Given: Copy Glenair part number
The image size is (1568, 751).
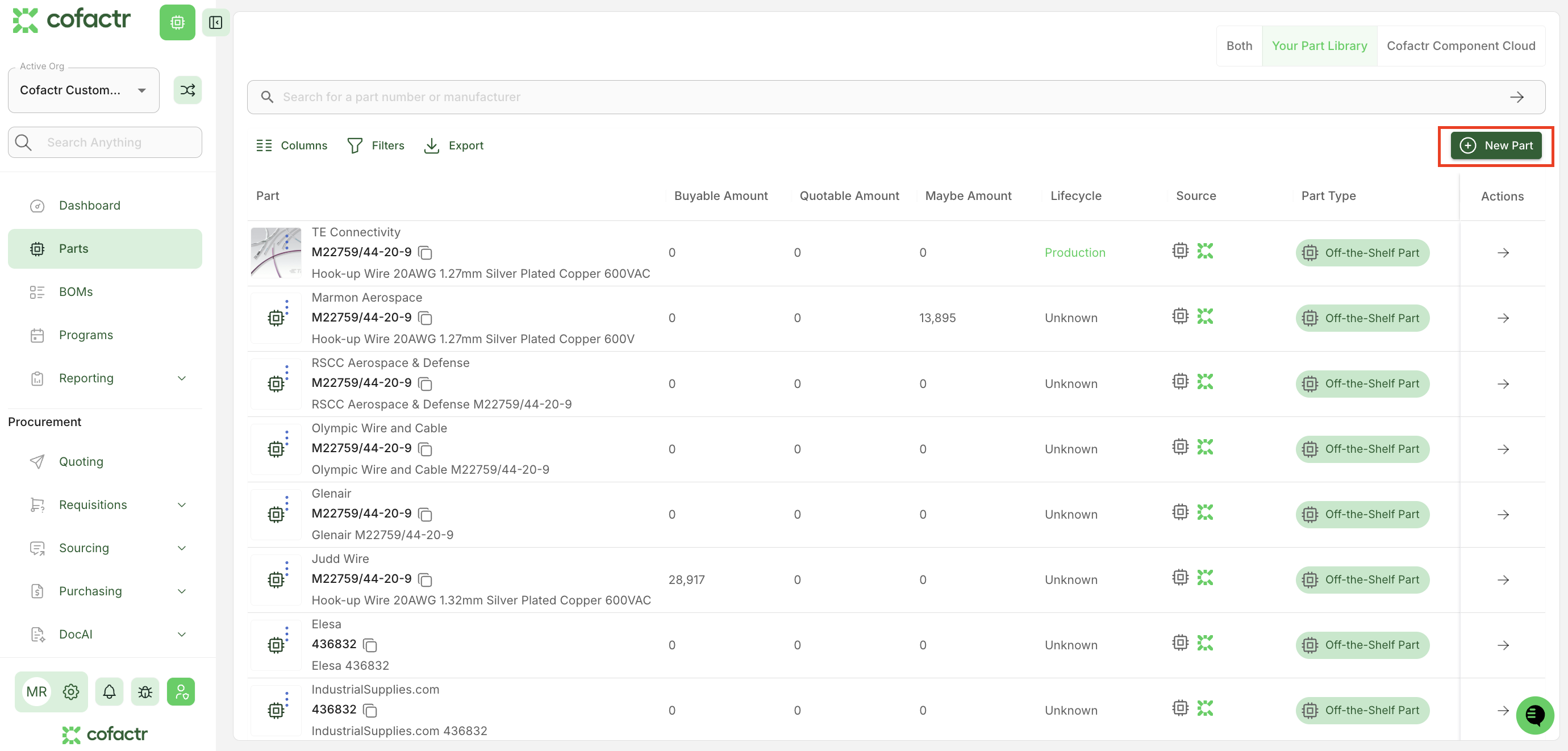Looking at the screenshot, I should tap(426, 514).
